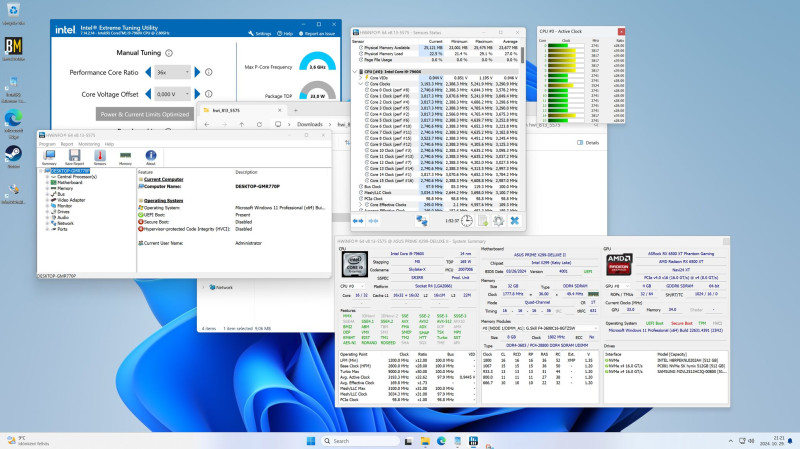Click the Core 0 clock bar in Active Clock
The width and height of the screenshot is (800, 449).
tap(565, 45)
